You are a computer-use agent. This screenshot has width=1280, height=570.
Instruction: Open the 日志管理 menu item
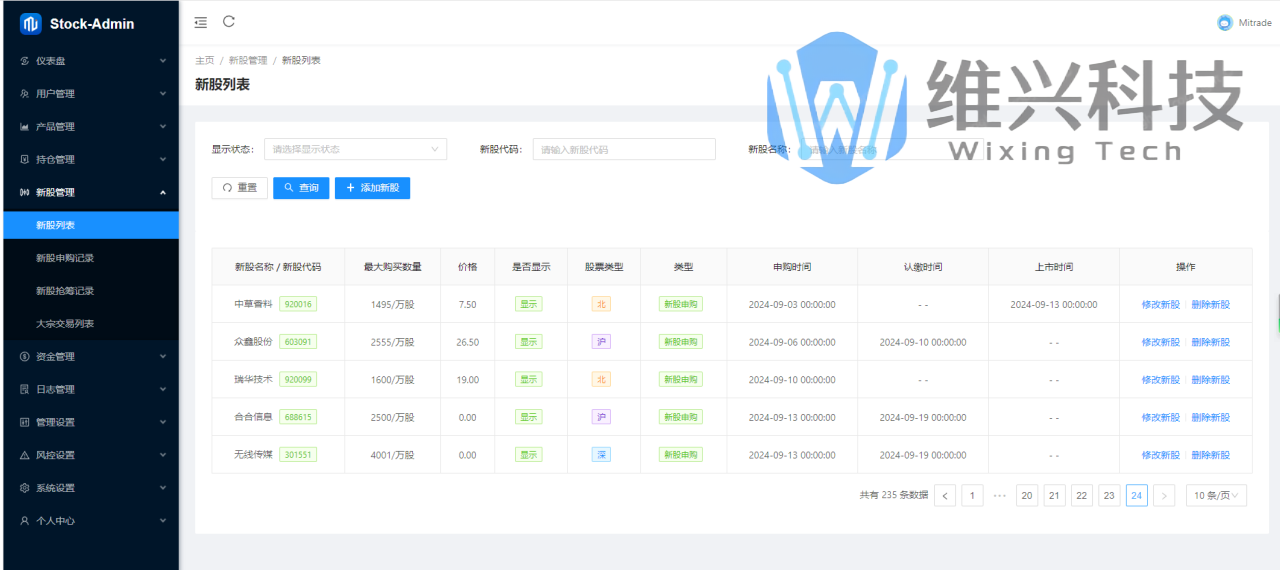point(90,390)
